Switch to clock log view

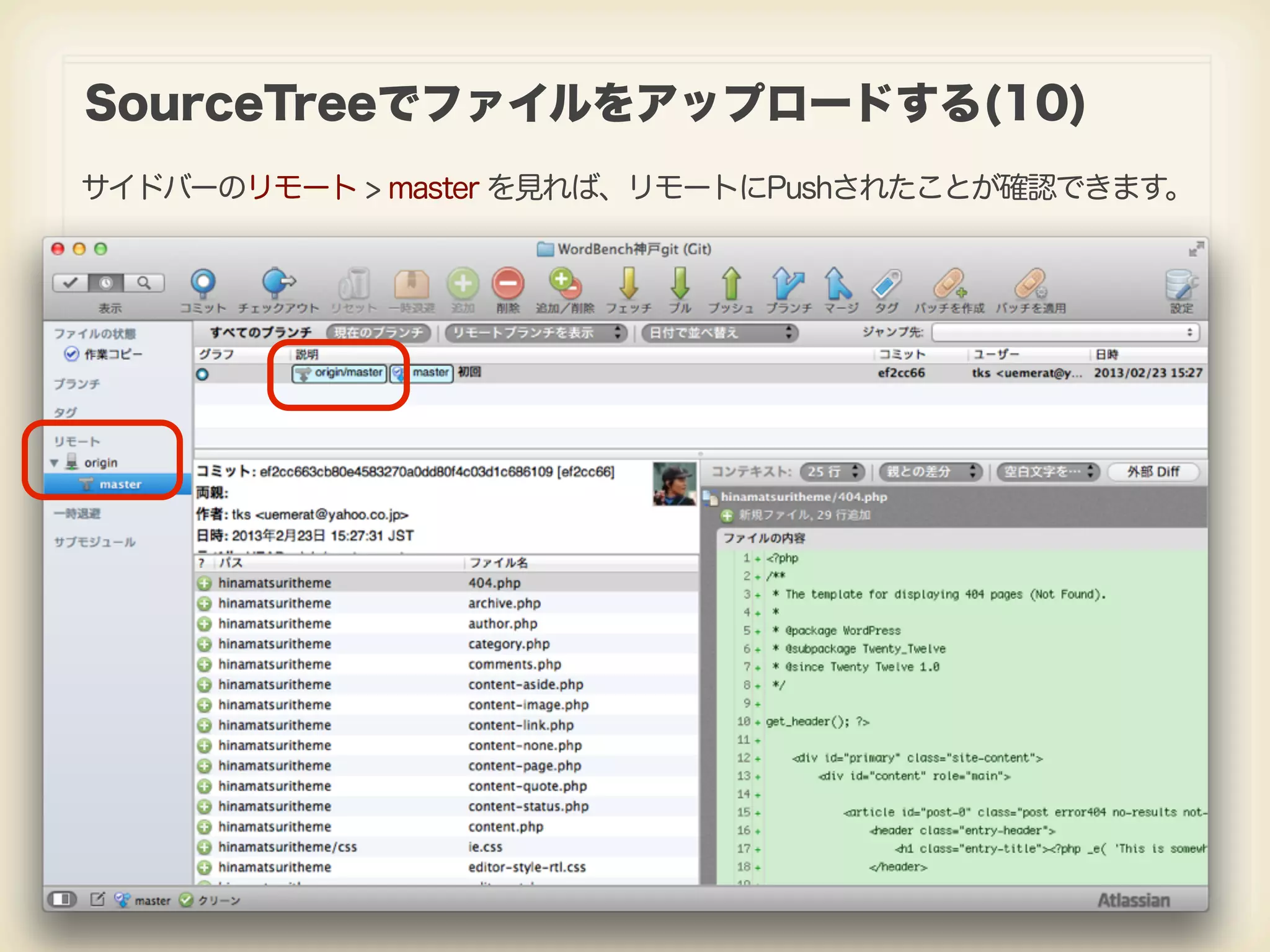click(x=106, y=283)
